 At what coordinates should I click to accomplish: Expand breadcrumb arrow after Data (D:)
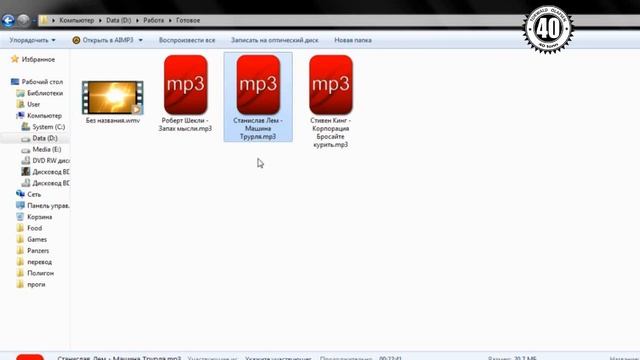click(137, 20)
